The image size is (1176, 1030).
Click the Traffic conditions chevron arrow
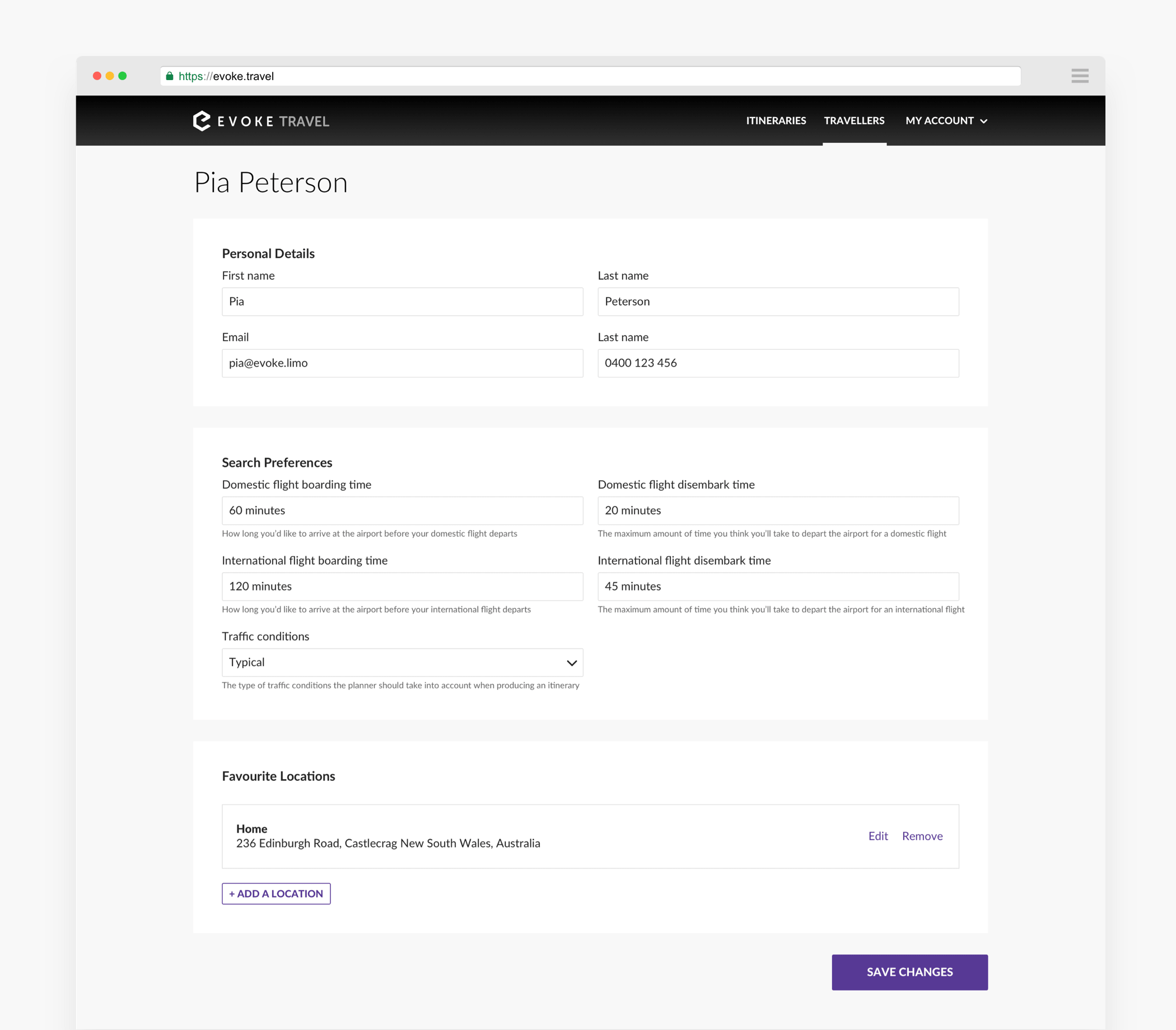click(x=572, y=663)
